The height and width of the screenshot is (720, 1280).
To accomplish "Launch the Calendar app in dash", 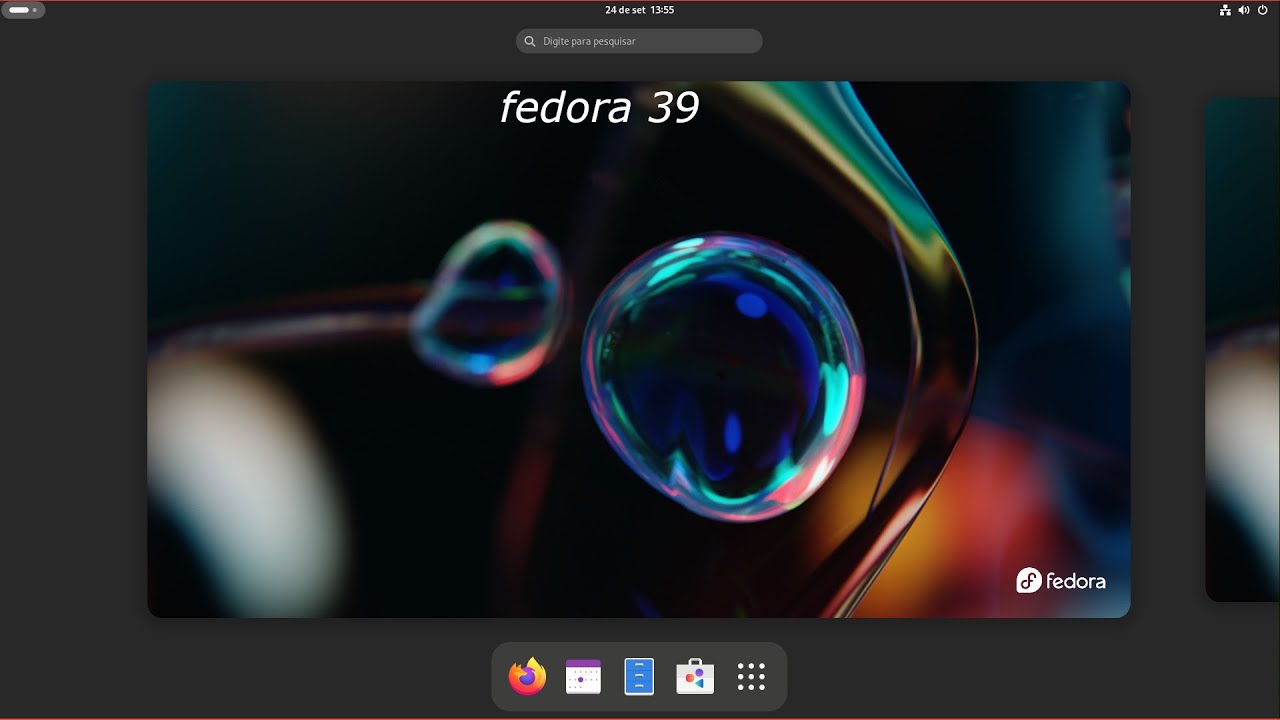I will pos(583,676).
